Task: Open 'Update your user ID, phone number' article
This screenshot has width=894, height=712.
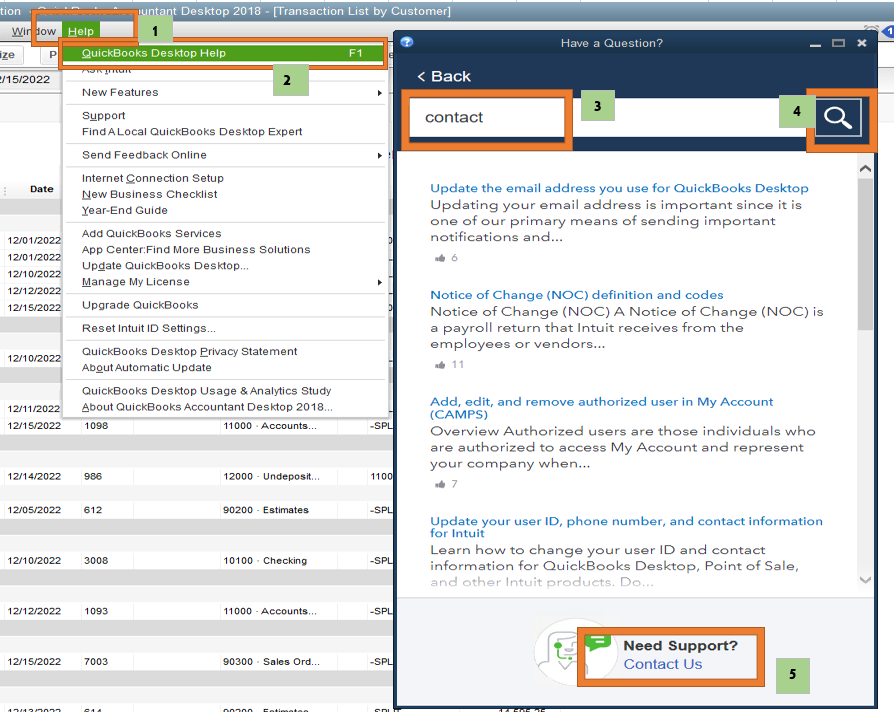Action: tap(626, 527)
